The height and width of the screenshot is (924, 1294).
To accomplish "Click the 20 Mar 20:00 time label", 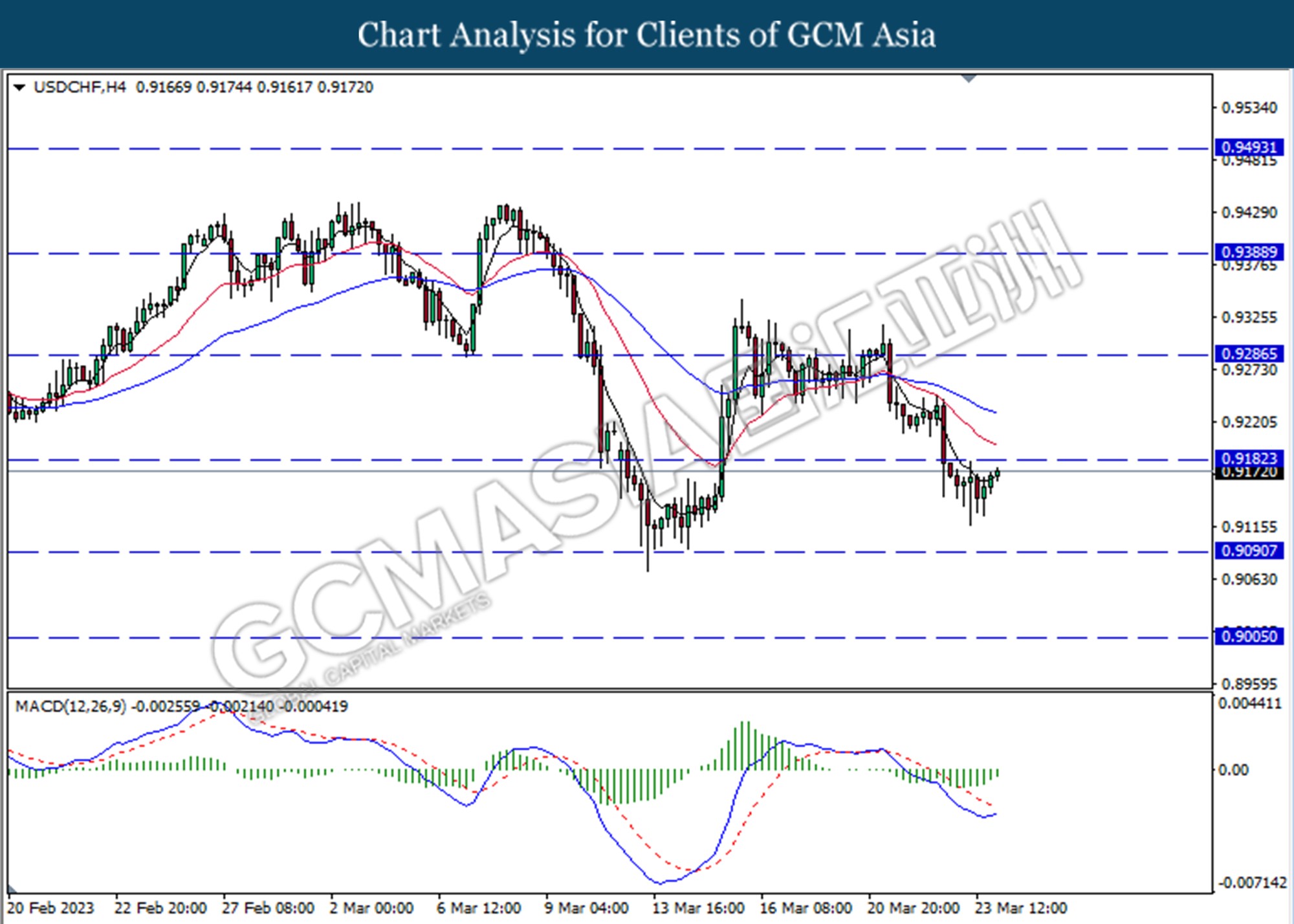I will (x=913, y=908).
